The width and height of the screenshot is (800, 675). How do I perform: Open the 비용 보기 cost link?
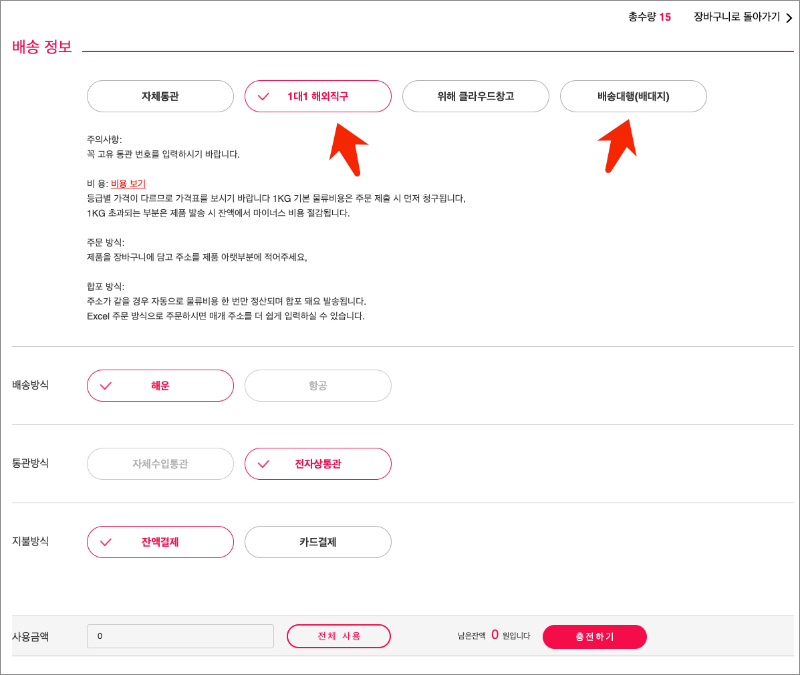(128, 184)
